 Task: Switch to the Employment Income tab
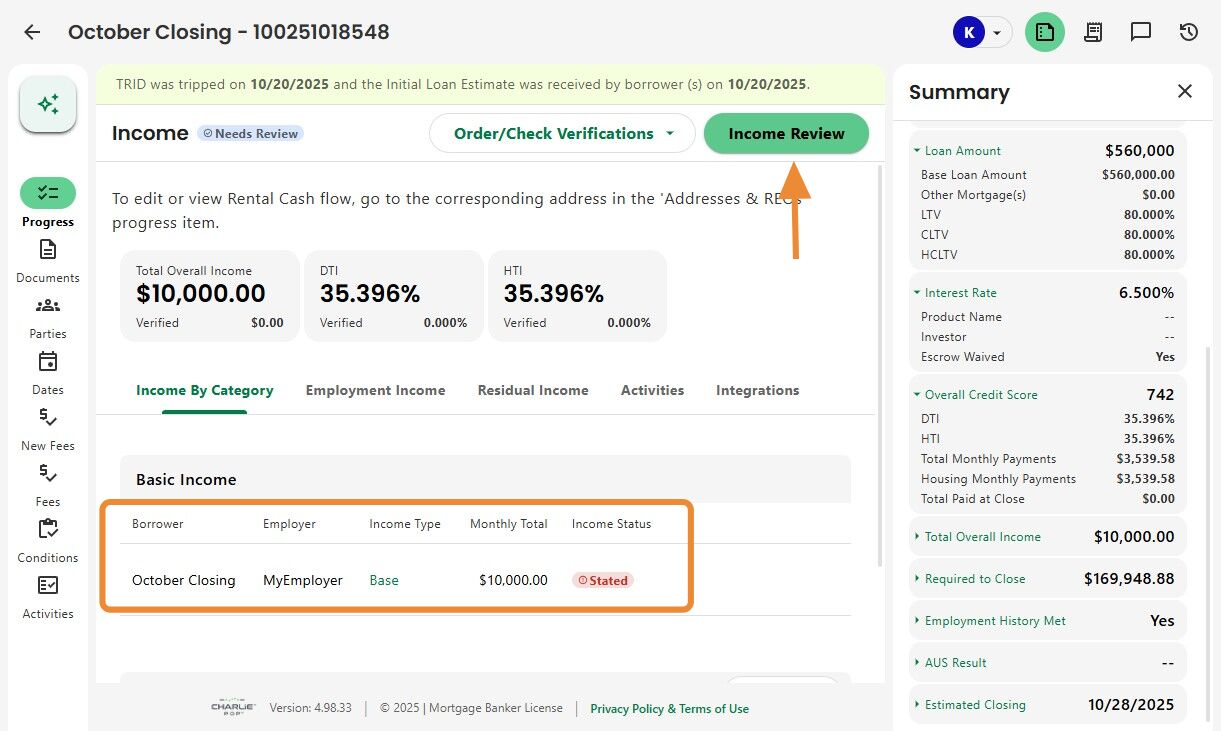coord(375,390)
